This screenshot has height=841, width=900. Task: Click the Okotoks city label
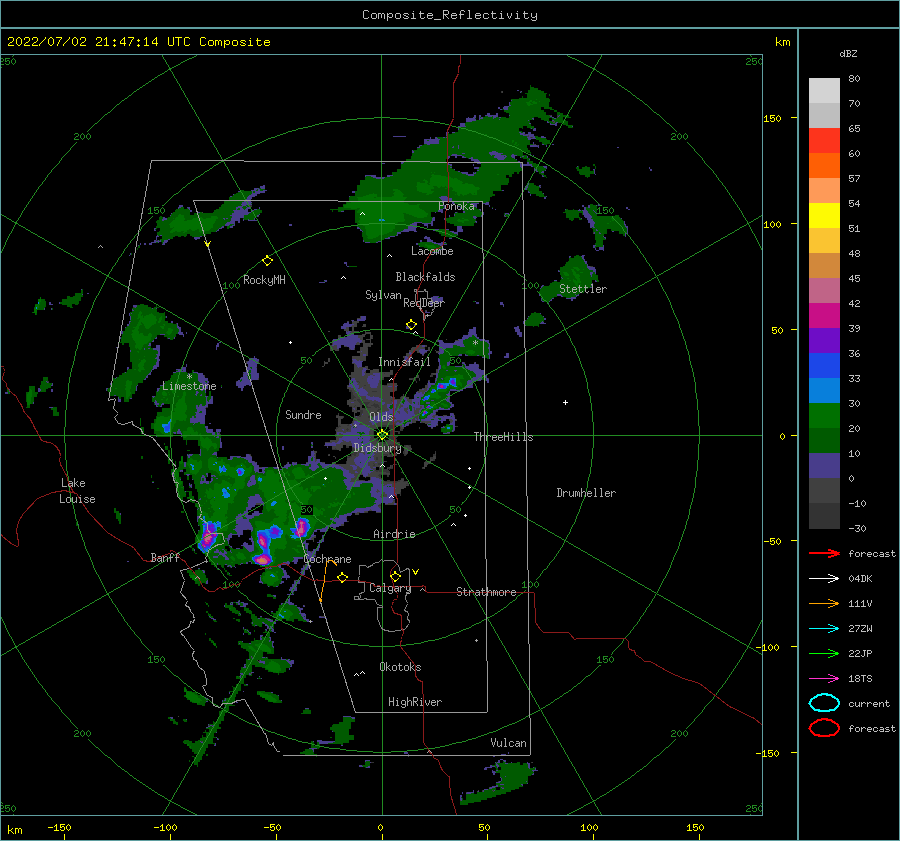tap(400, 667)
